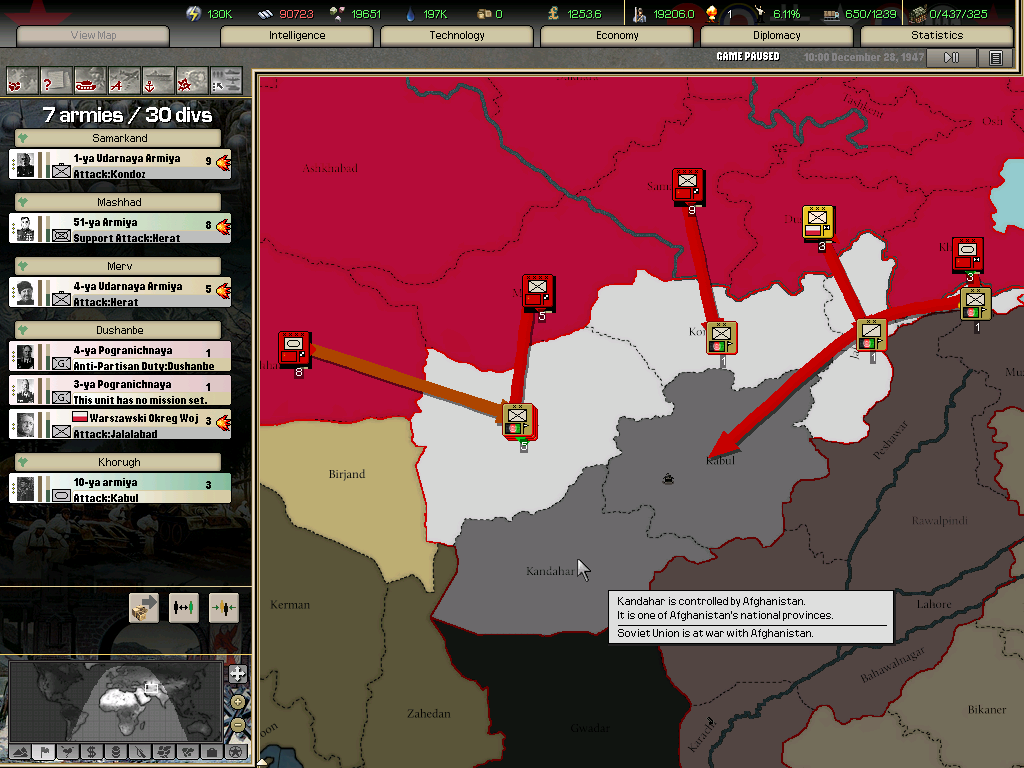
Task: Select the 9-division army counter at Samarkand
Action: tap(687, 185)
